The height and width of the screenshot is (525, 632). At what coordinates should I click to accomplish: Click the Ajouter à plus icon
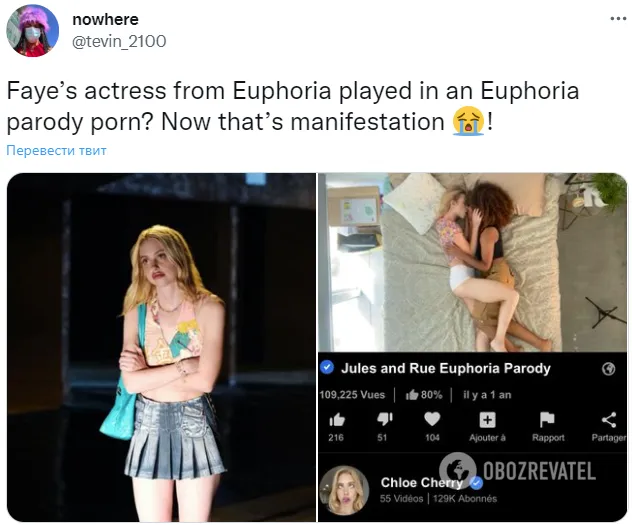pos(487,420)
